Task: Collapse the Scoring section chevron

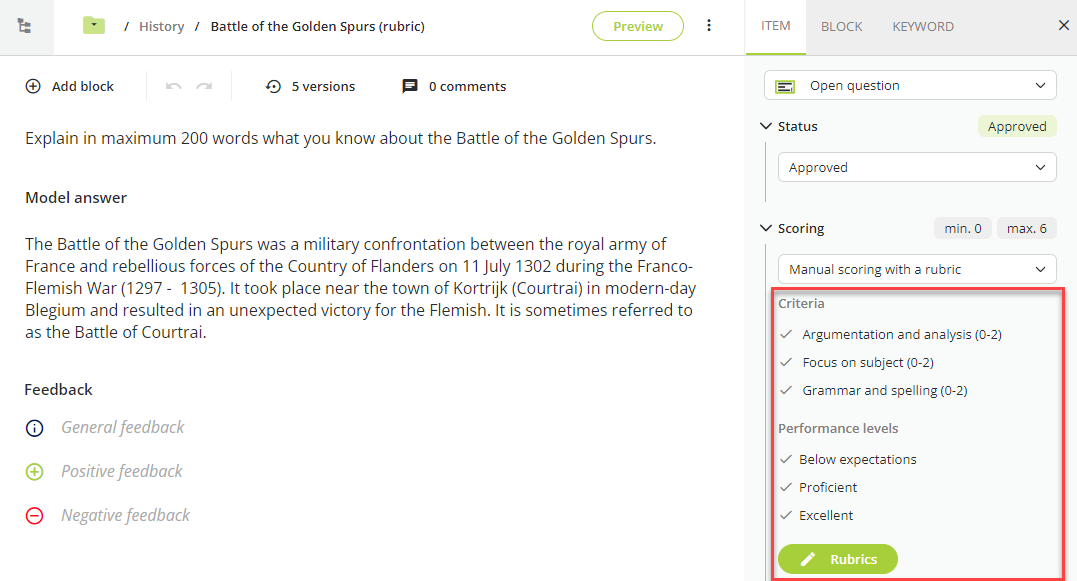Action: (x=766, y=228)
